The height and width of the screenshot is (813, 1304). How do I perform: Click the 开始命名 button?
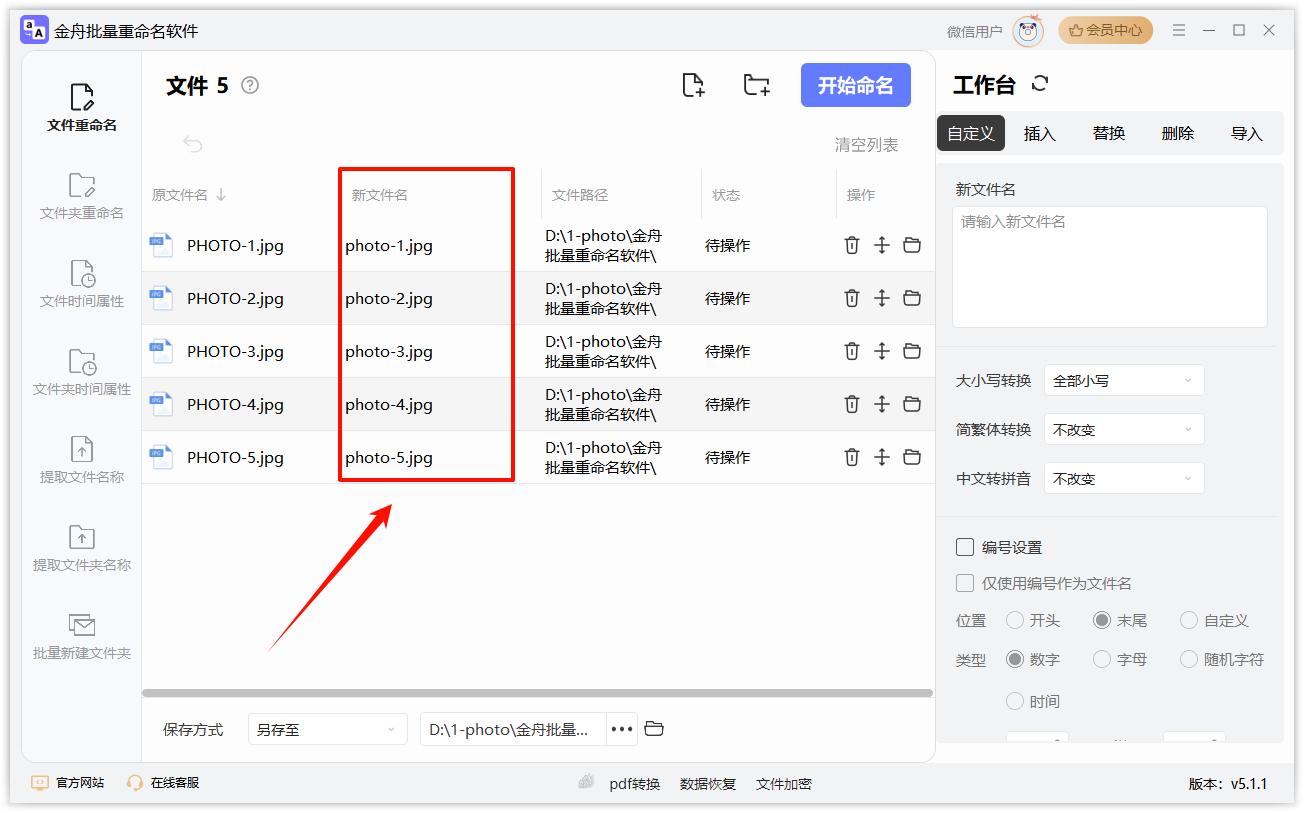tap(855, 85)
